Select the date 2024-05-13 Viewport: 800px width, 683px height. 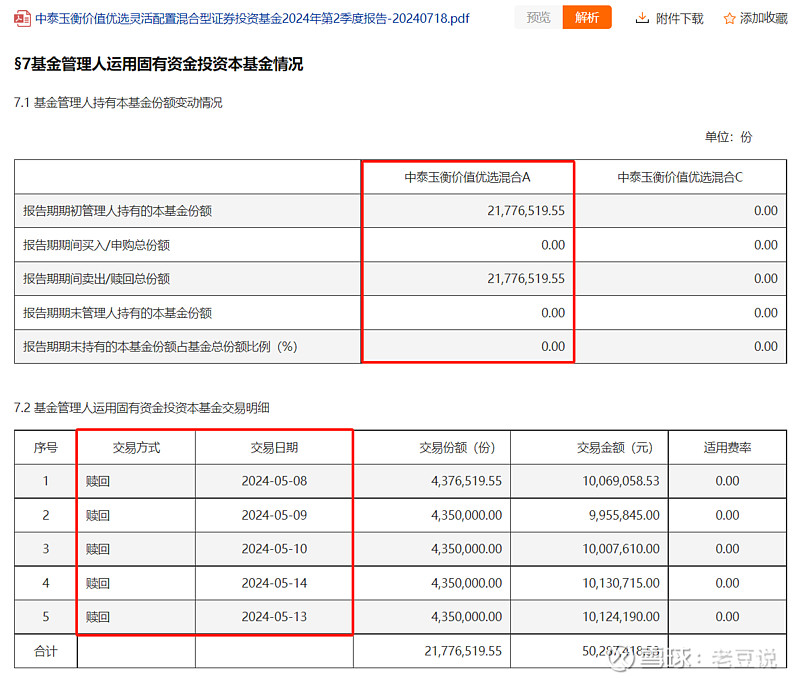[x=274, y=617]
